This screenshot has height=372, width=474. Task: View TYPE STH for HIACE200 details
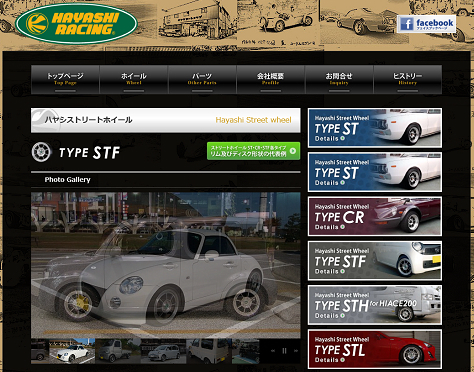[x=375, y=305]
